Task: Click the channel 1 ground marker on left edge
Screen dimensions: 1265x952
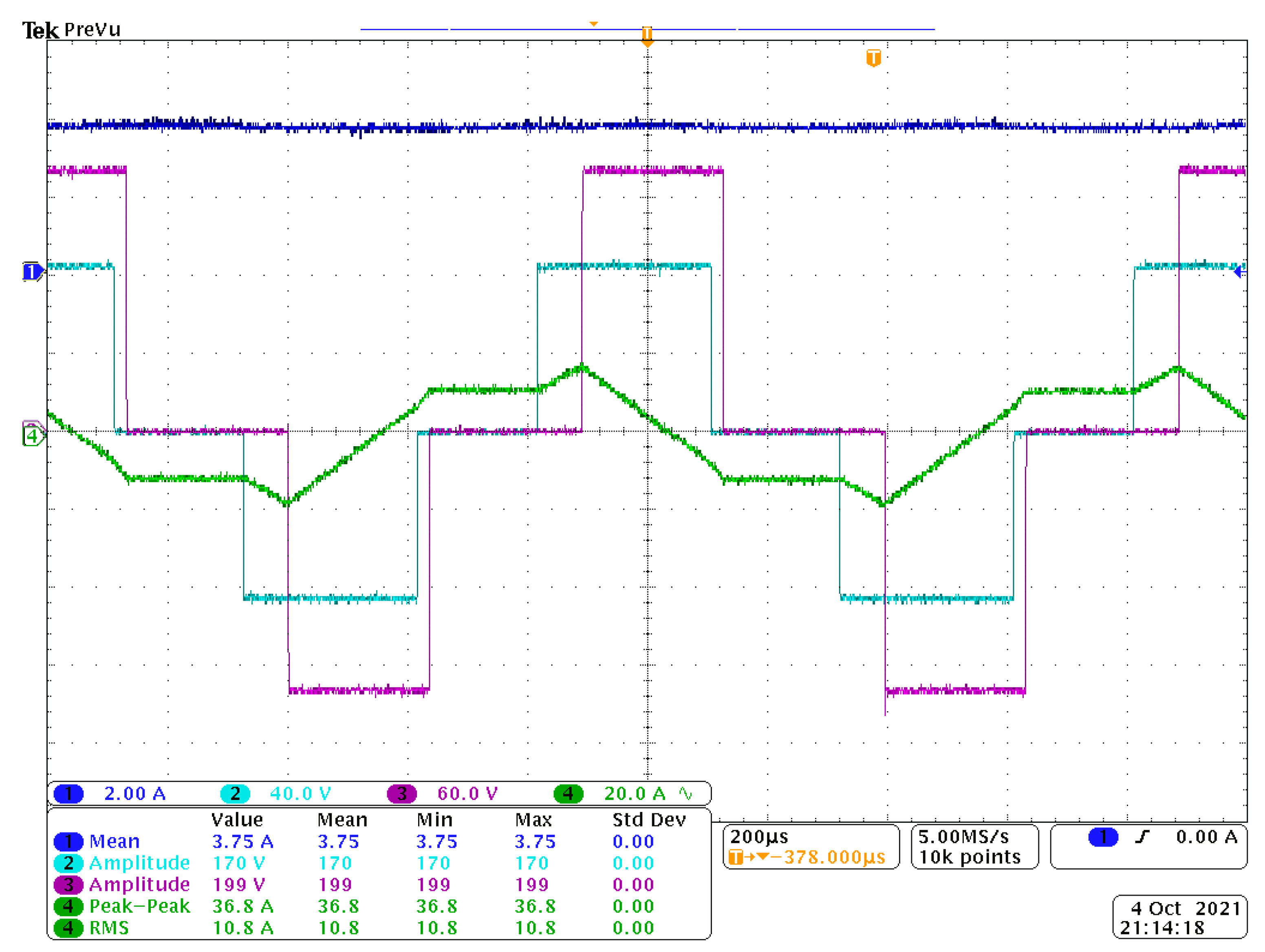Action: 32,271
